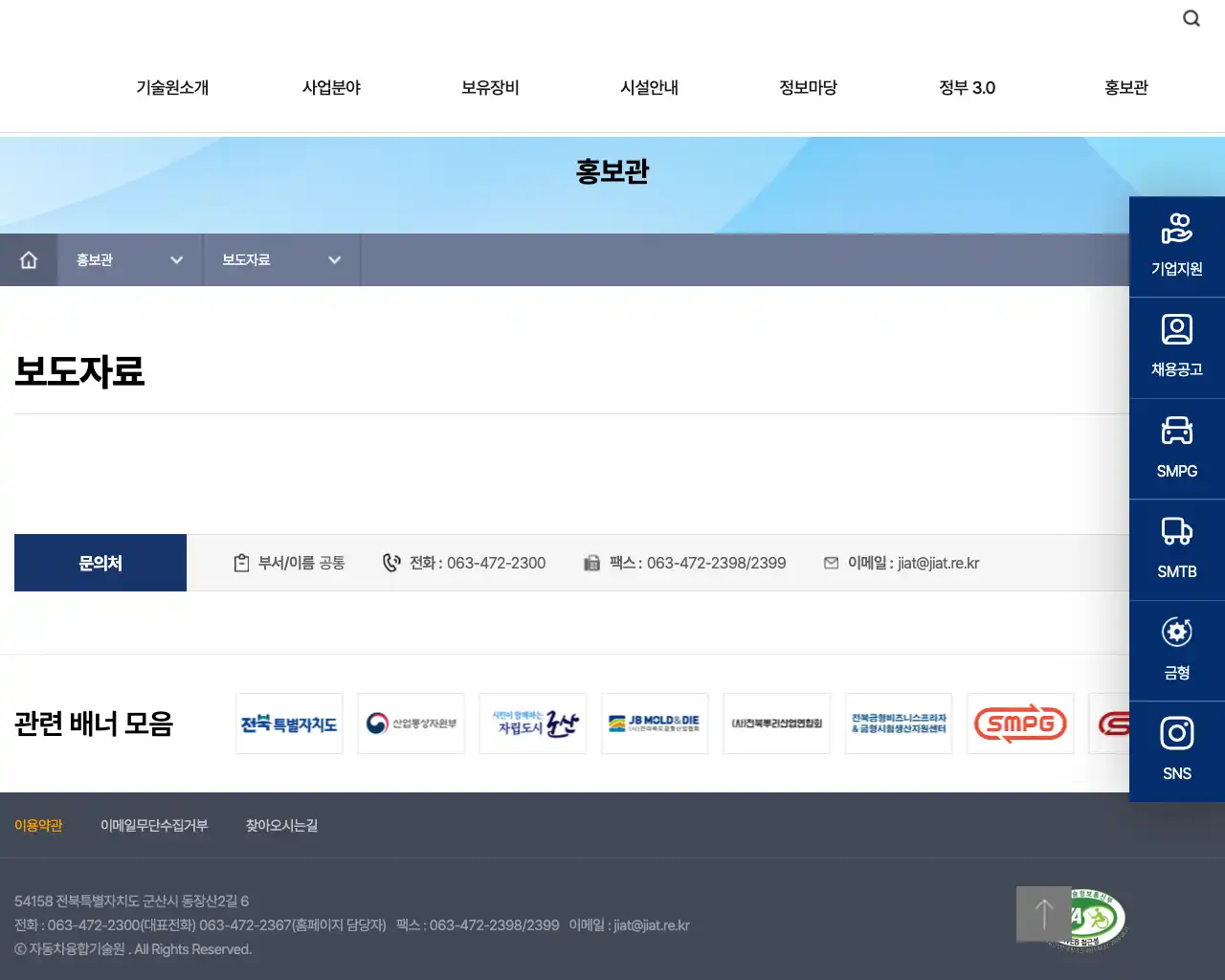Click the scroll-to-top arrow button

click(1042, 914)
